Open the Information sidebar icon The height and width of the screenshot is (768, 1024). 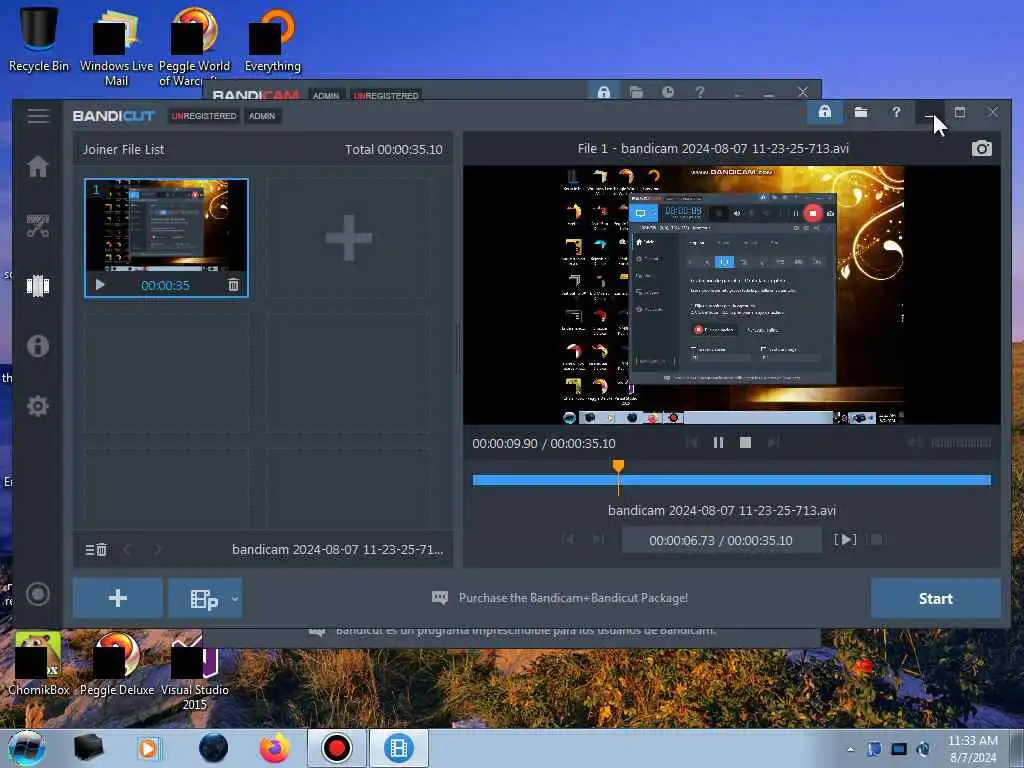38,345
